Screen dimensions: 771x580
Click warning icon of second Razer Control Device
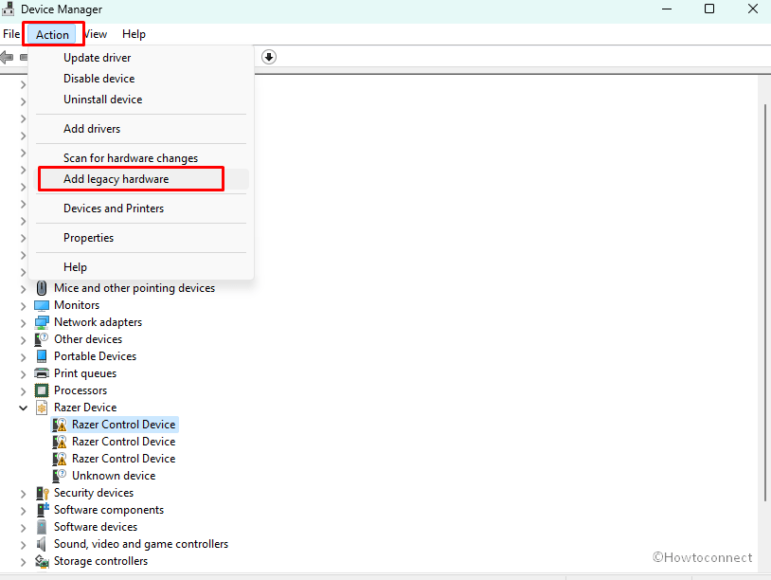[x=59, y=441]
